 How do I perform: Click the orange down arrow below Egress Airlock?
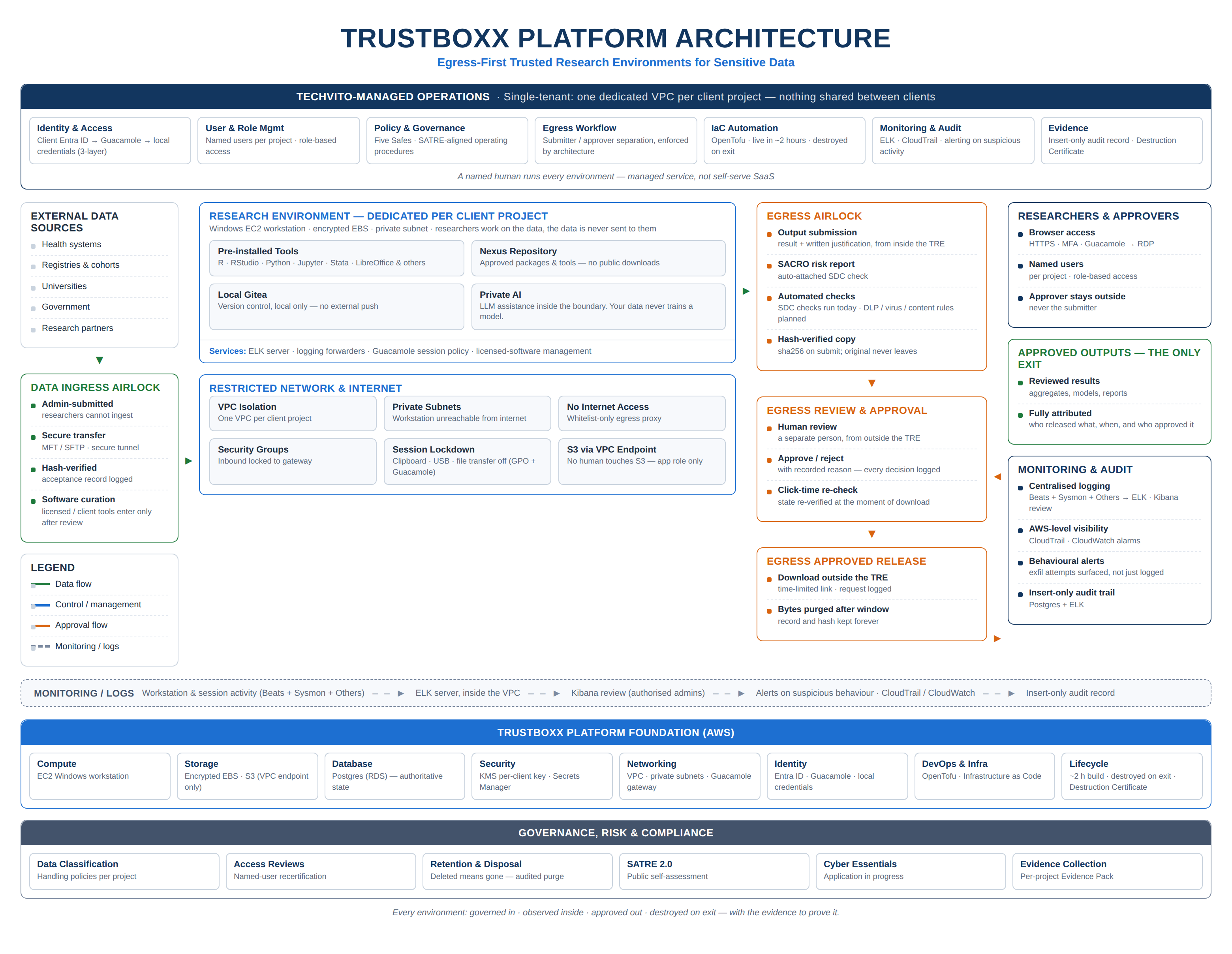[871, 384]
